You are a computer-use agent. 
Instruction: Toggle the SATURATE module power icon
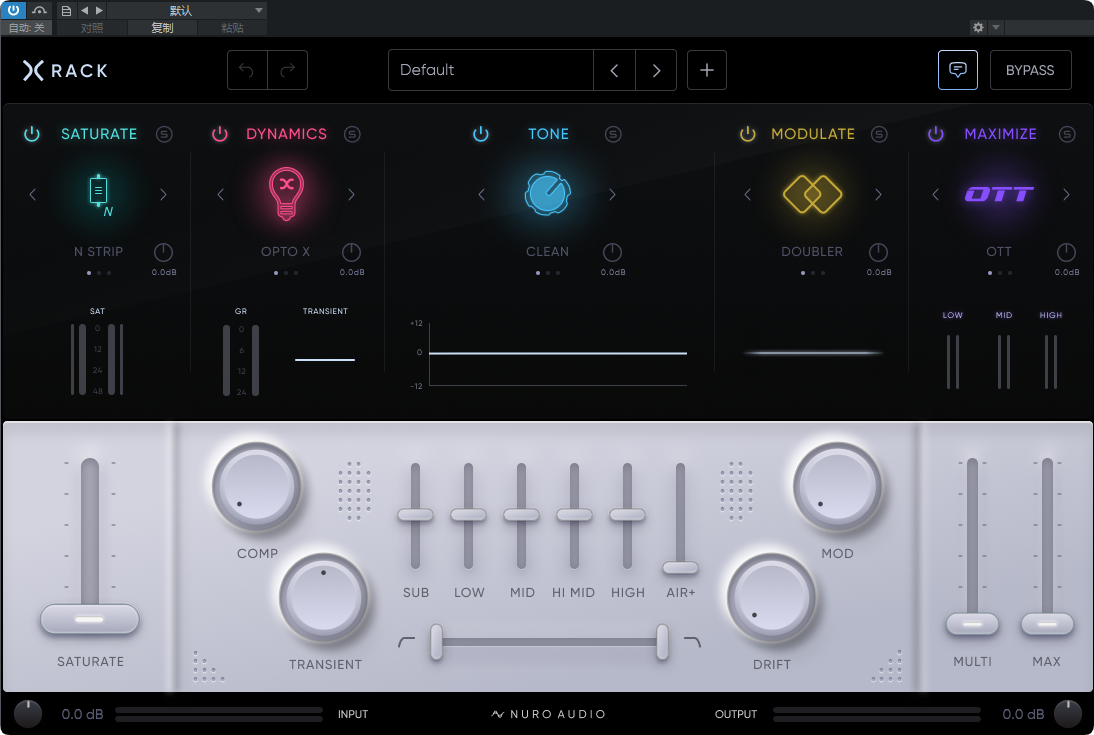click(x=32, y=134)
